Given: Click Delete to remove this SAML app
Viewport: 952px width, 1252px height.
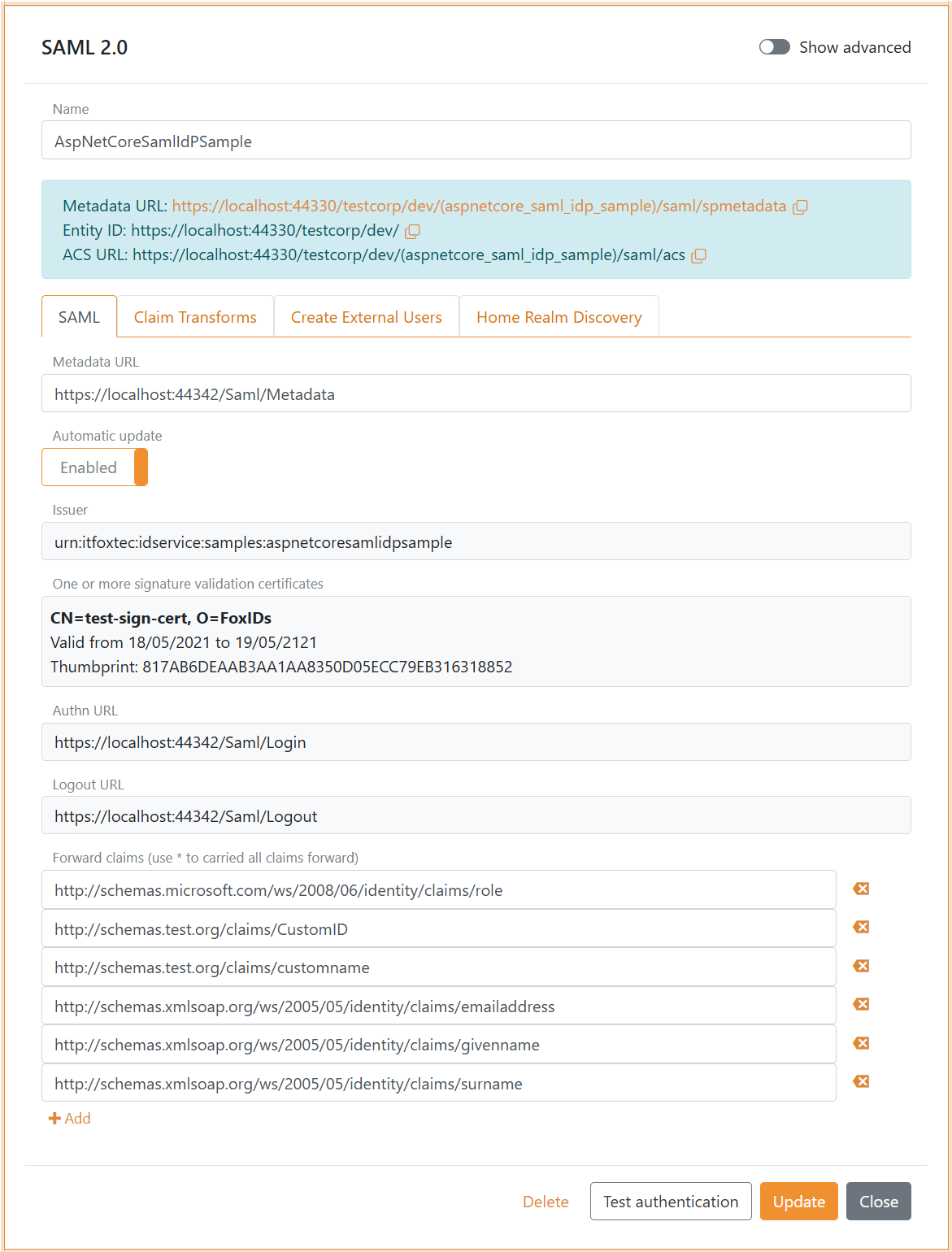Looking at the screenshot, I should (546, 1201).
